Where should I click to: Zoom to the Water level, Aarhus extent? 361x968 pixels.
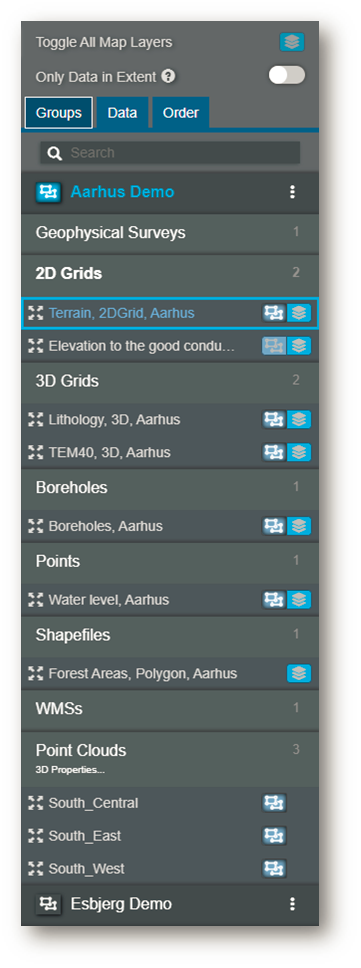36,599
